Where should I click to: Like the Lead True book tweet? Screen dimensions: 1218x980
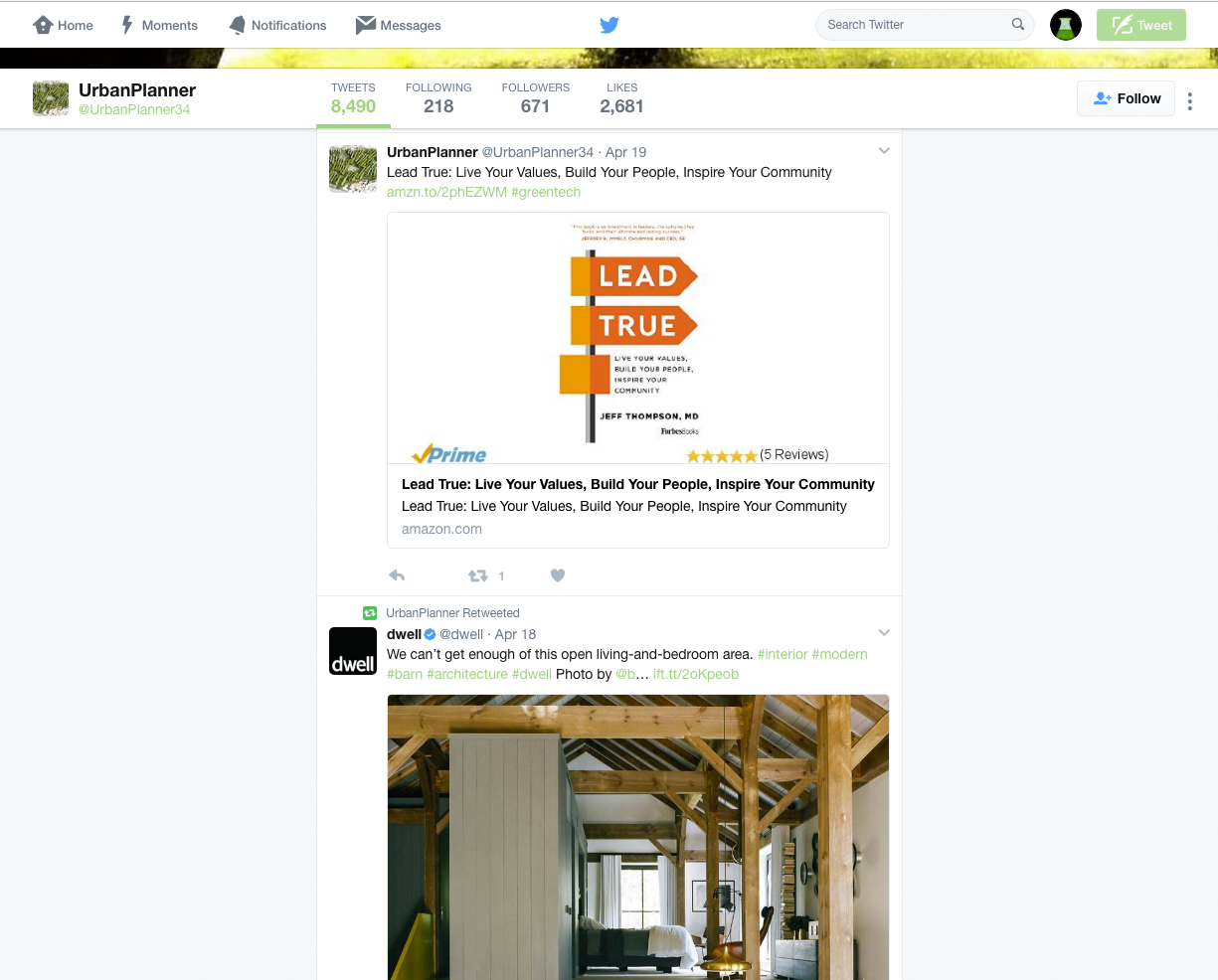tap(558, 575)
